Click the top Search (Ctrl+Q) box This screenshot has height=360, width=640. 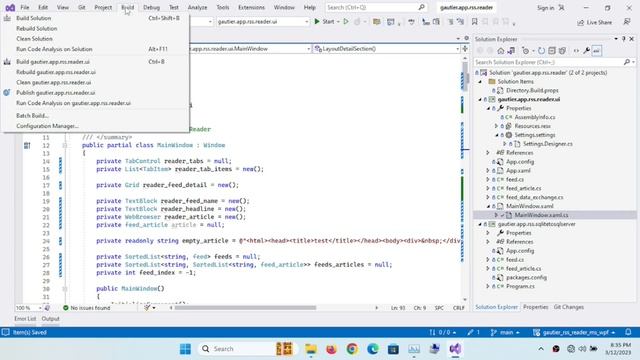point(376,7)
